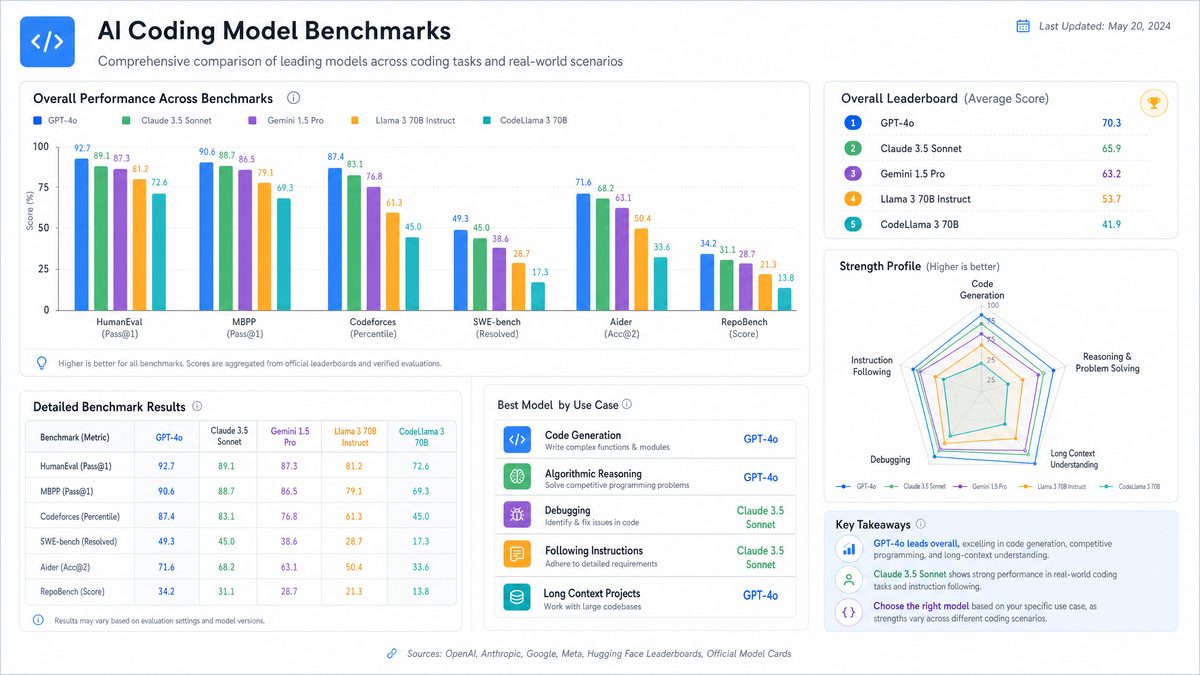
Task: Select the Llama 3 70B Instruct table column header
Action: (x=355, y=437)
